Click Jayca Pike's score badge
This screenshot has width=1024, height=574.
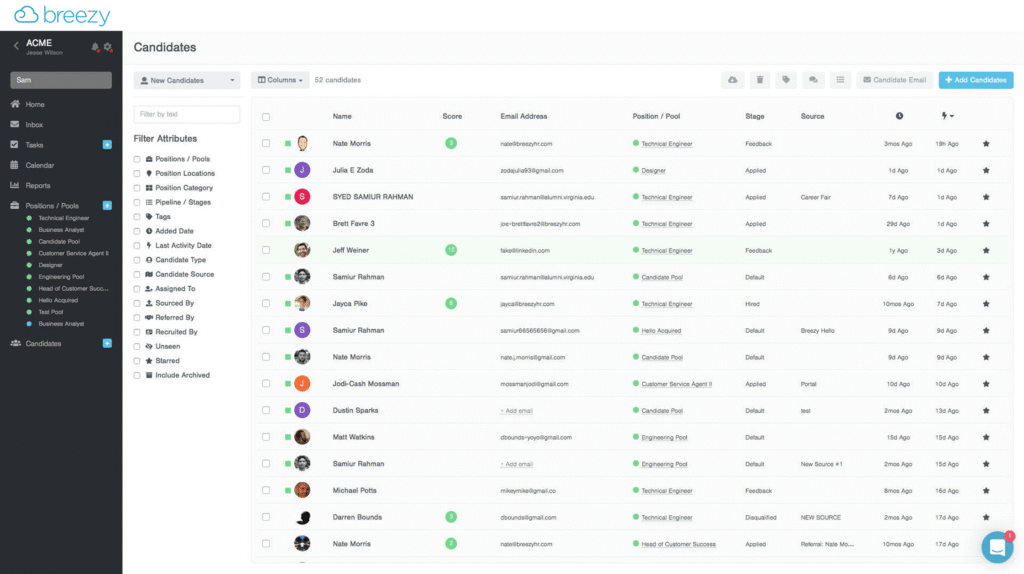451,303
